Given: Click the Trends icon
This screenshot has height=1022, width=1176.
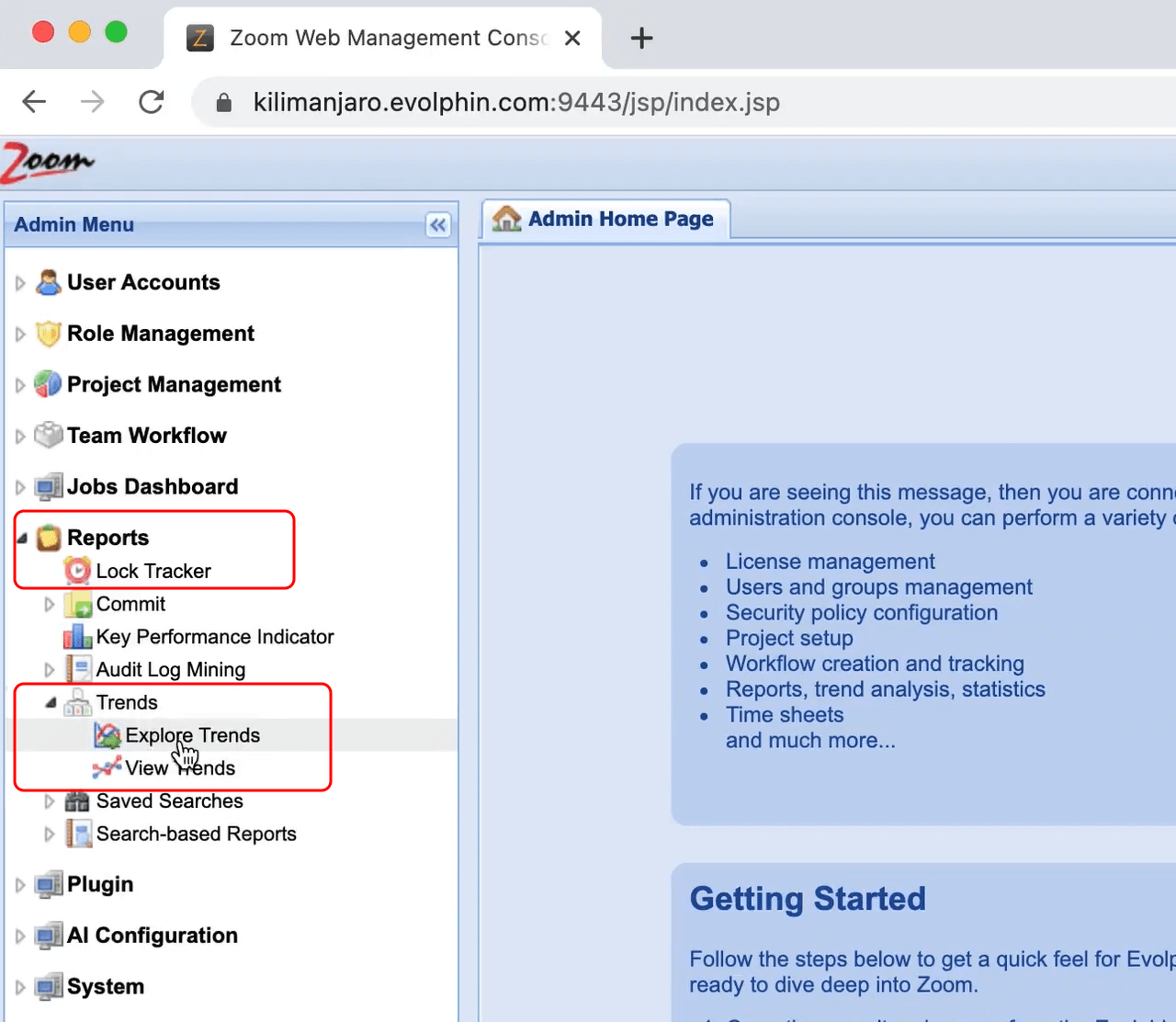Looking at the screenshot, I should point(78,702).
